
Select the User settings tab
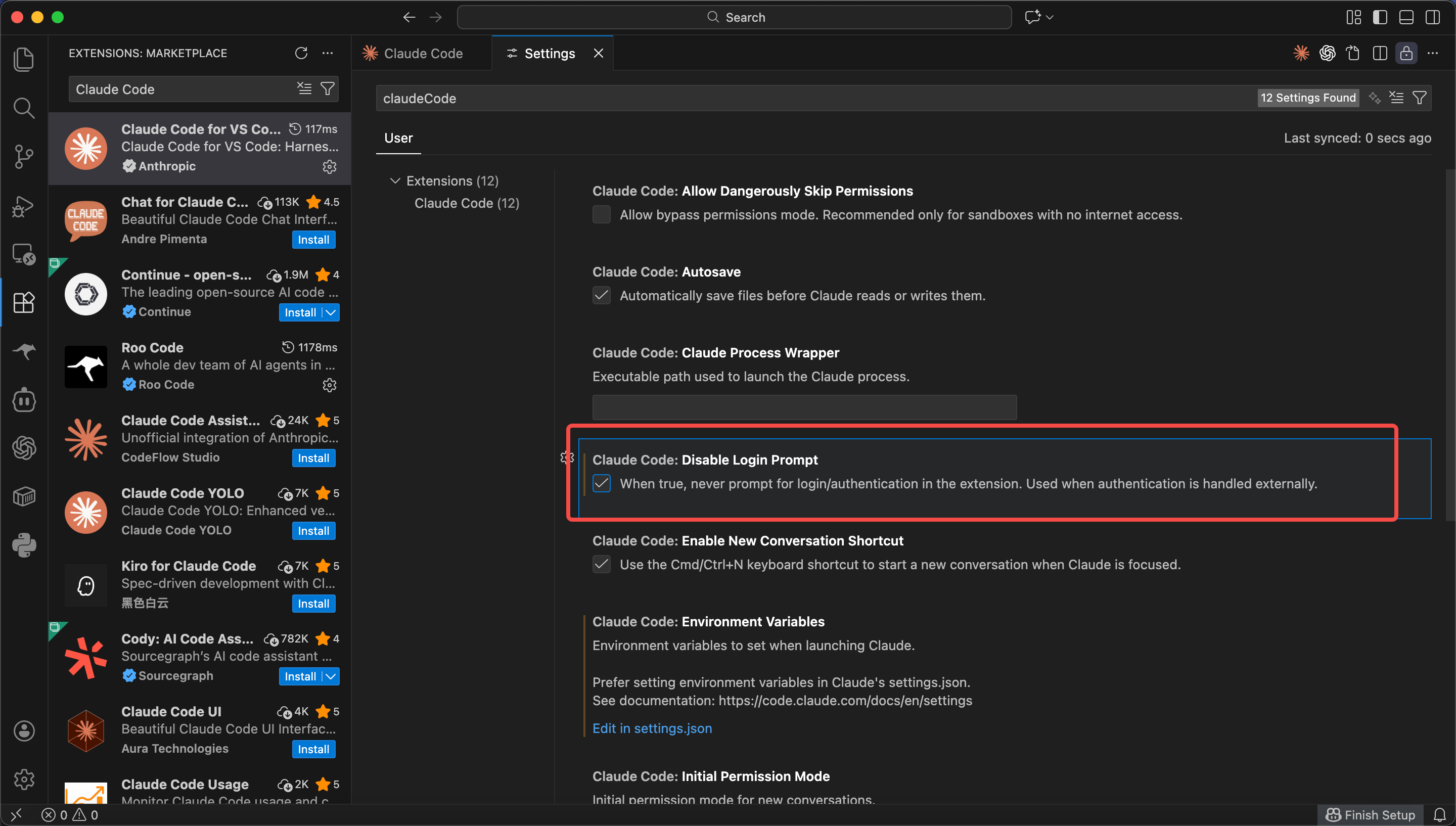click(398, 138)
